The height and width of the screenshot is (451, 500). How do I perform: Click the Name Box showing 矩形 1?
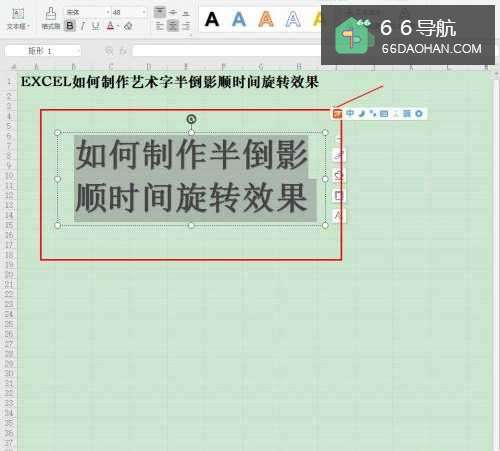[x=43, y=51]
